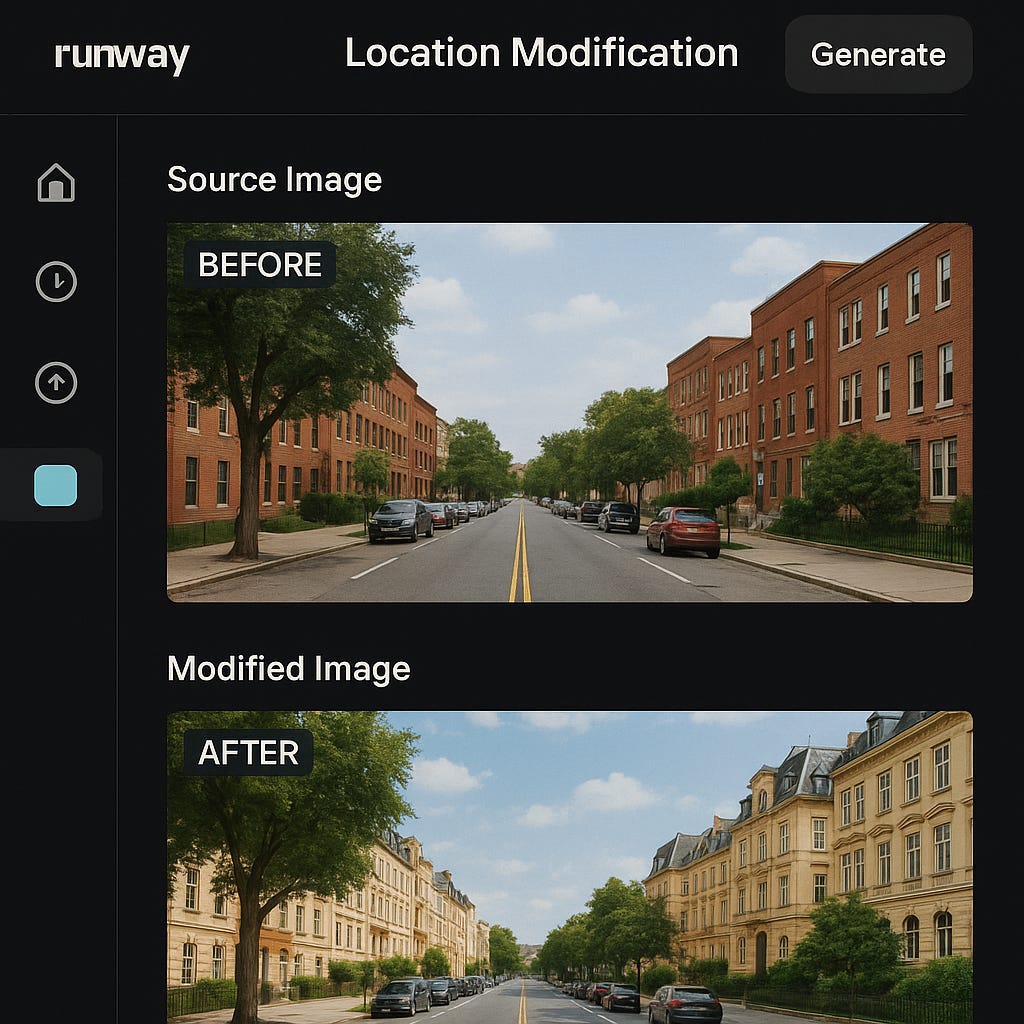This screenshot has height=1024, width=1024.
Task: Click the runway logo
Action: click(122, 56)
